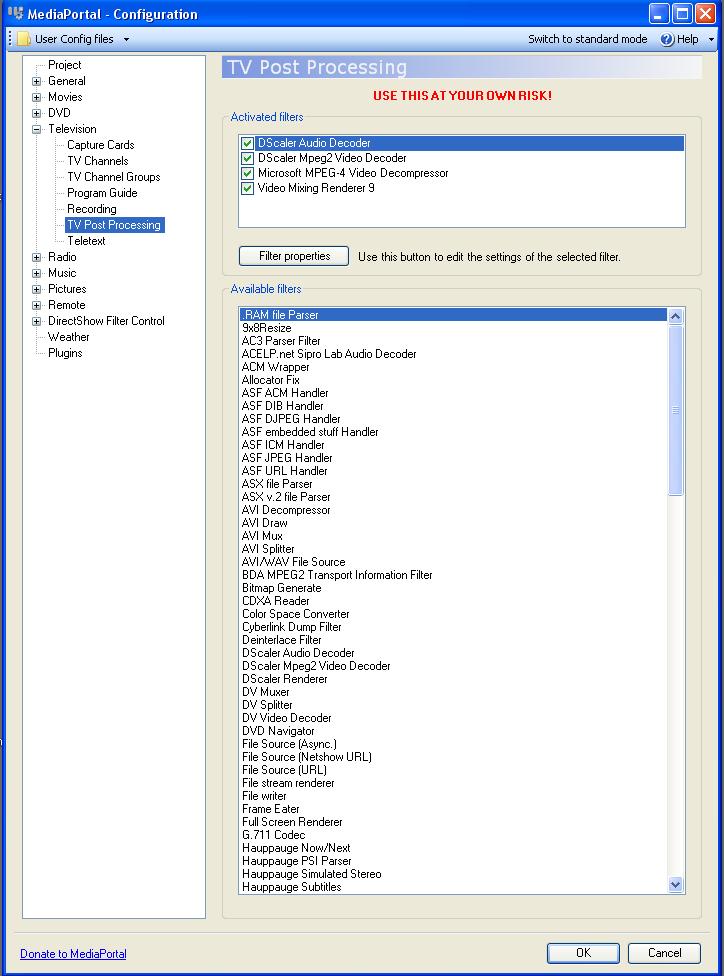Select Project in the tree
The width and height of the screenshot is (724, 976).
tap(65, 65)
